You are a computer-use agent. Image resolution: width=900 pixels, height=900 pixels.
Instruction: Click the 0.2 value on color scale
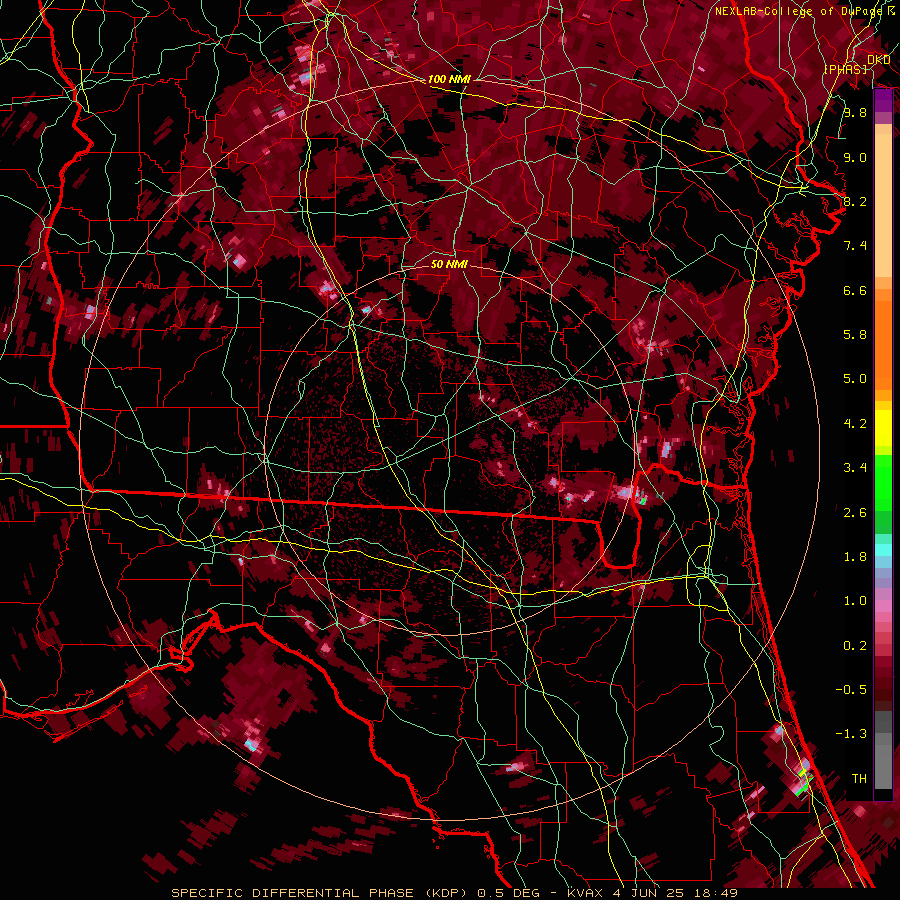(x=855, y=646)
